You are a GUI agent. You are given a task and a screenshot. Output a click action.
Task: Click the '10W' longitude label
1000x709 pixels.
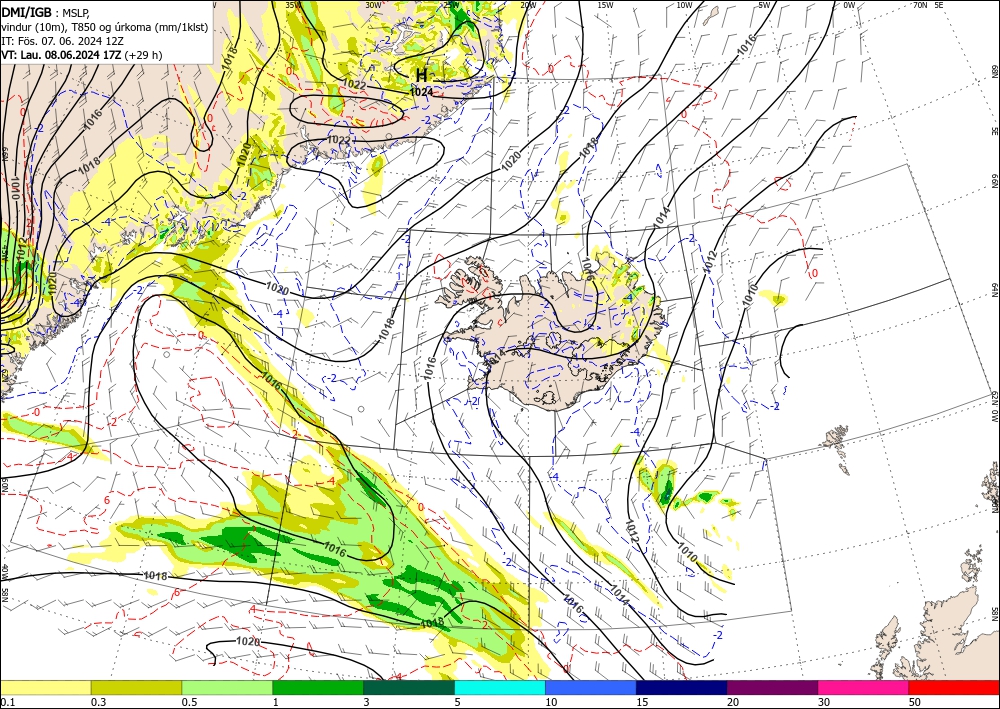pos(684,5)
